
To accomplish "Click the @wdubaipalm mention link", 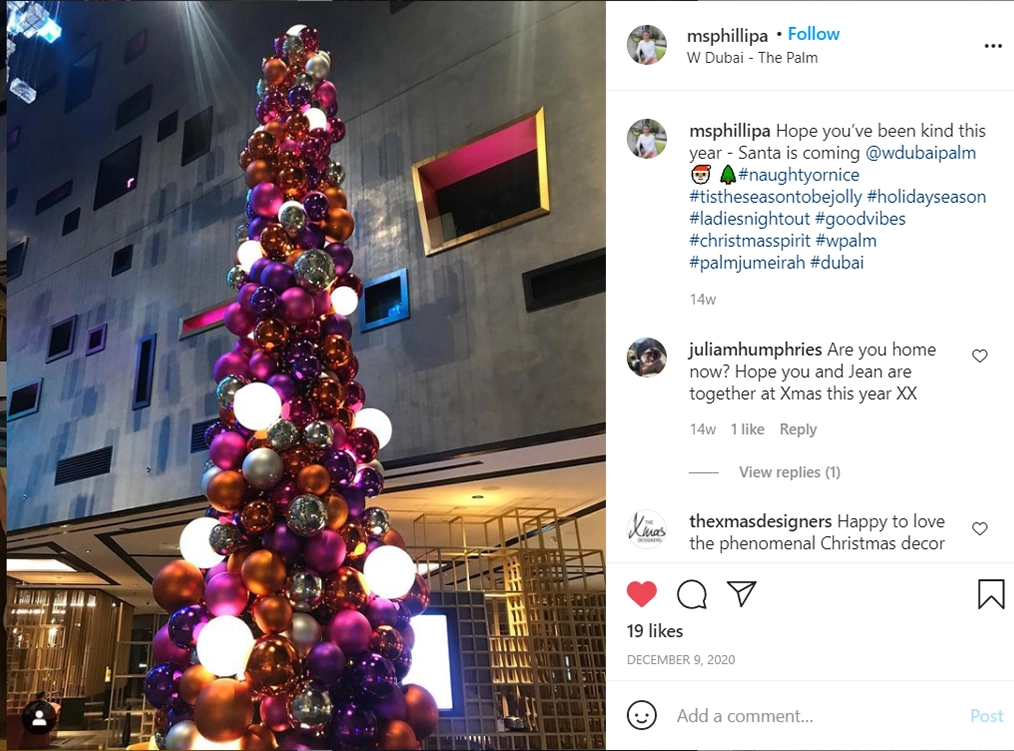I will coord(920,153).
